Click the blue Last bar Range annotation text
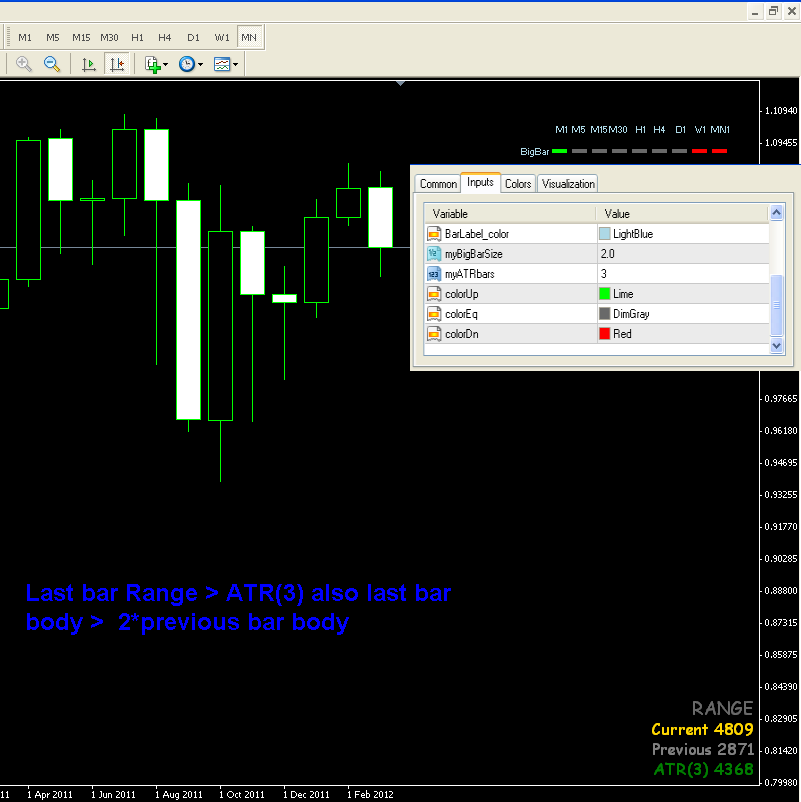 (238, 607)
